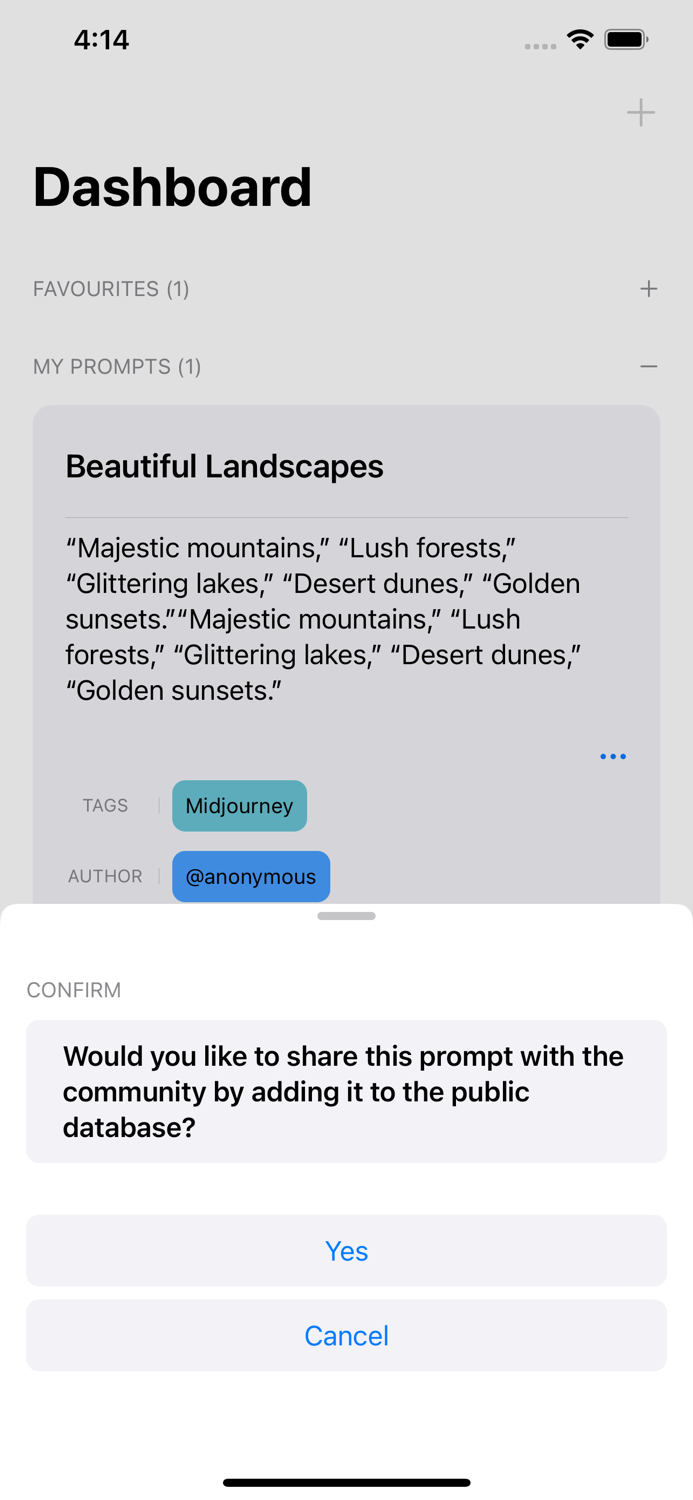693x1500 pixels.
Task: Tap the sheet grabber handle to expand the dialog
Action: [346, 915]
